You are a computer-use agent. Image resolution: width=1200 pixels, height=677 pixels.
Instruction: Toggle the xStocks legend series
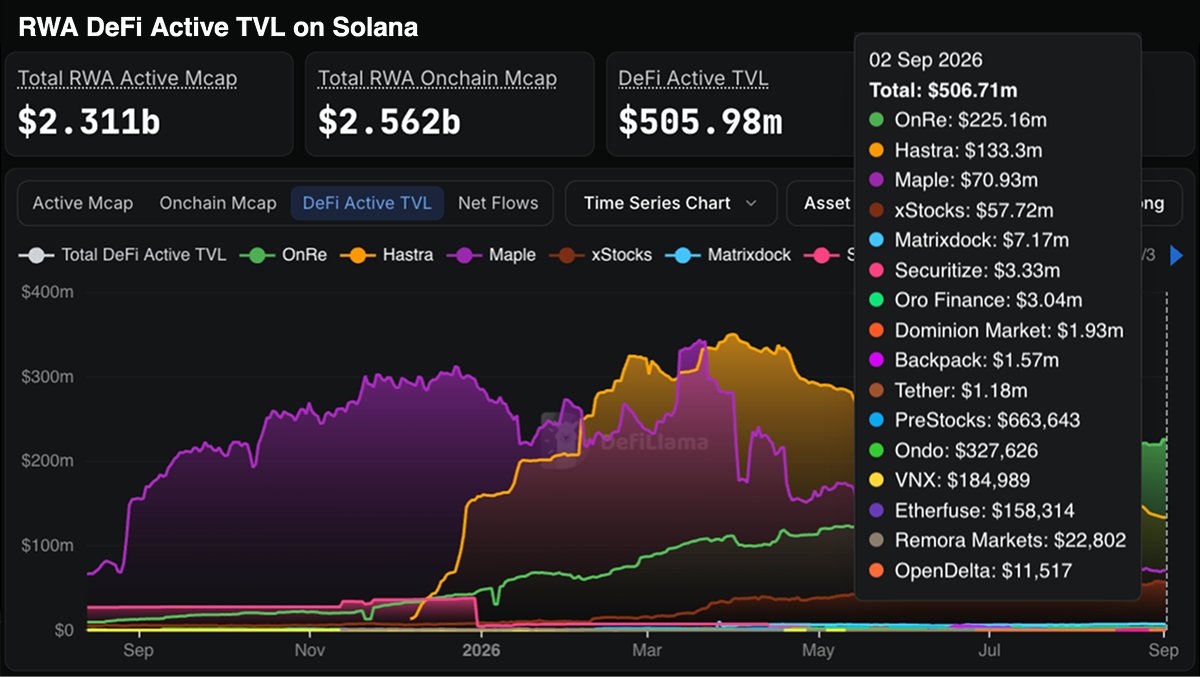(x=600, y=255)
